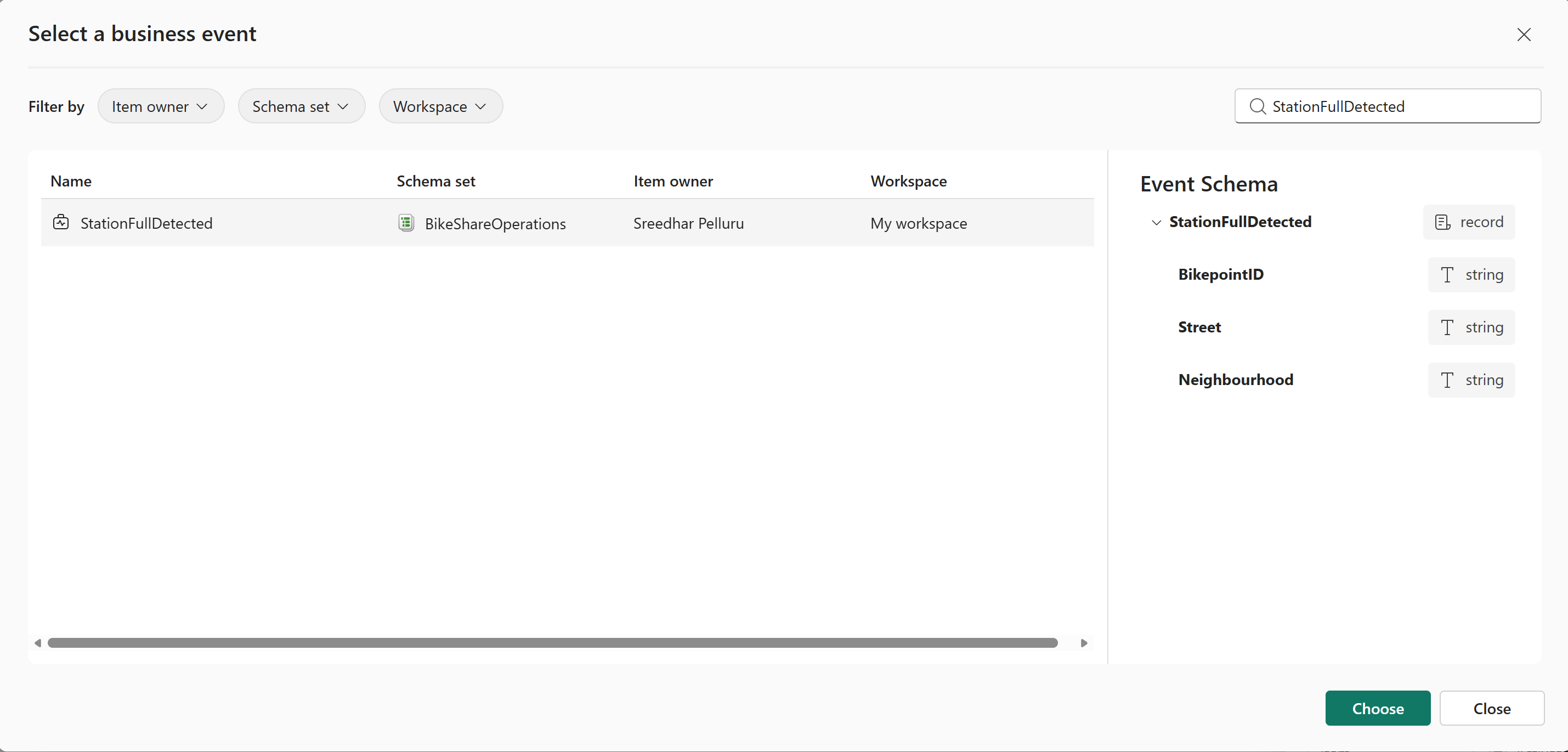This screenshot has height=752, width=1568.
Task: Click the business event icon beside StationFullDetected
Action: (x=61, y=222)
